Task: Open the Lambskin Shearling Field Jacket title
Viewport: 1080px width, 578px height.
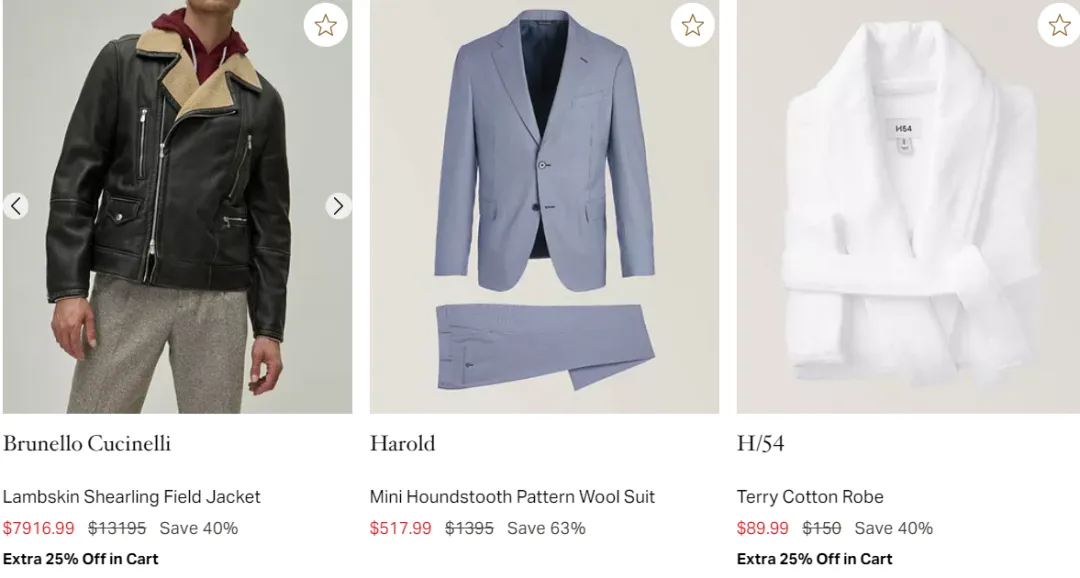Action: [131, 497]
